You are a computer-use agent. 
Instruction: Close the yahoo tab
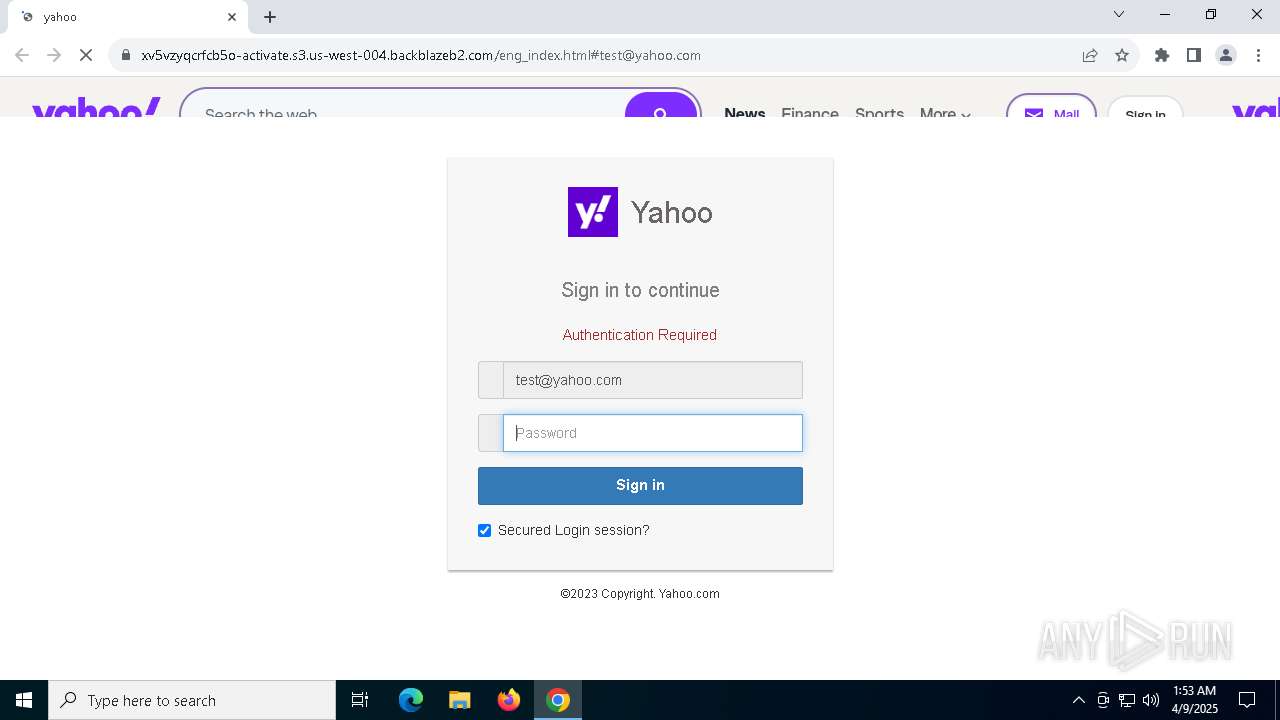click(232, 17)
